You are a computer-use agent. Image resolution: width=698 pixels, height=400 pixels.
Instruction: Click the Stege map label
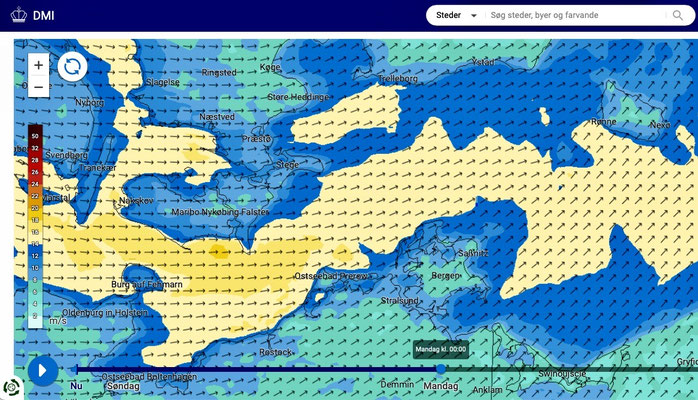pyautogui.click(x=287, y=165)
